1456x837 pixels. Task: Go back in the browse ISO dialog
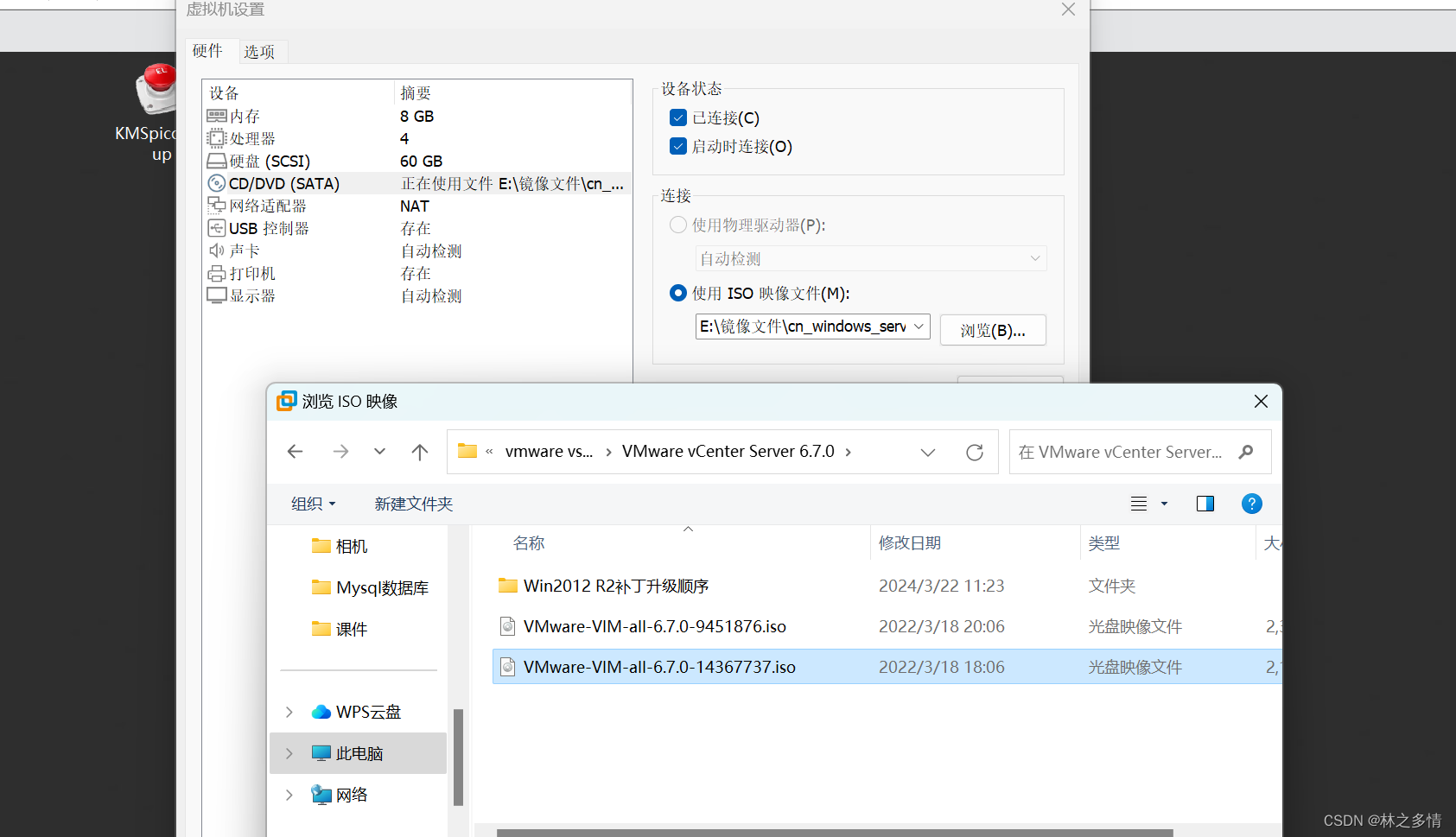[x=296, y=452]
